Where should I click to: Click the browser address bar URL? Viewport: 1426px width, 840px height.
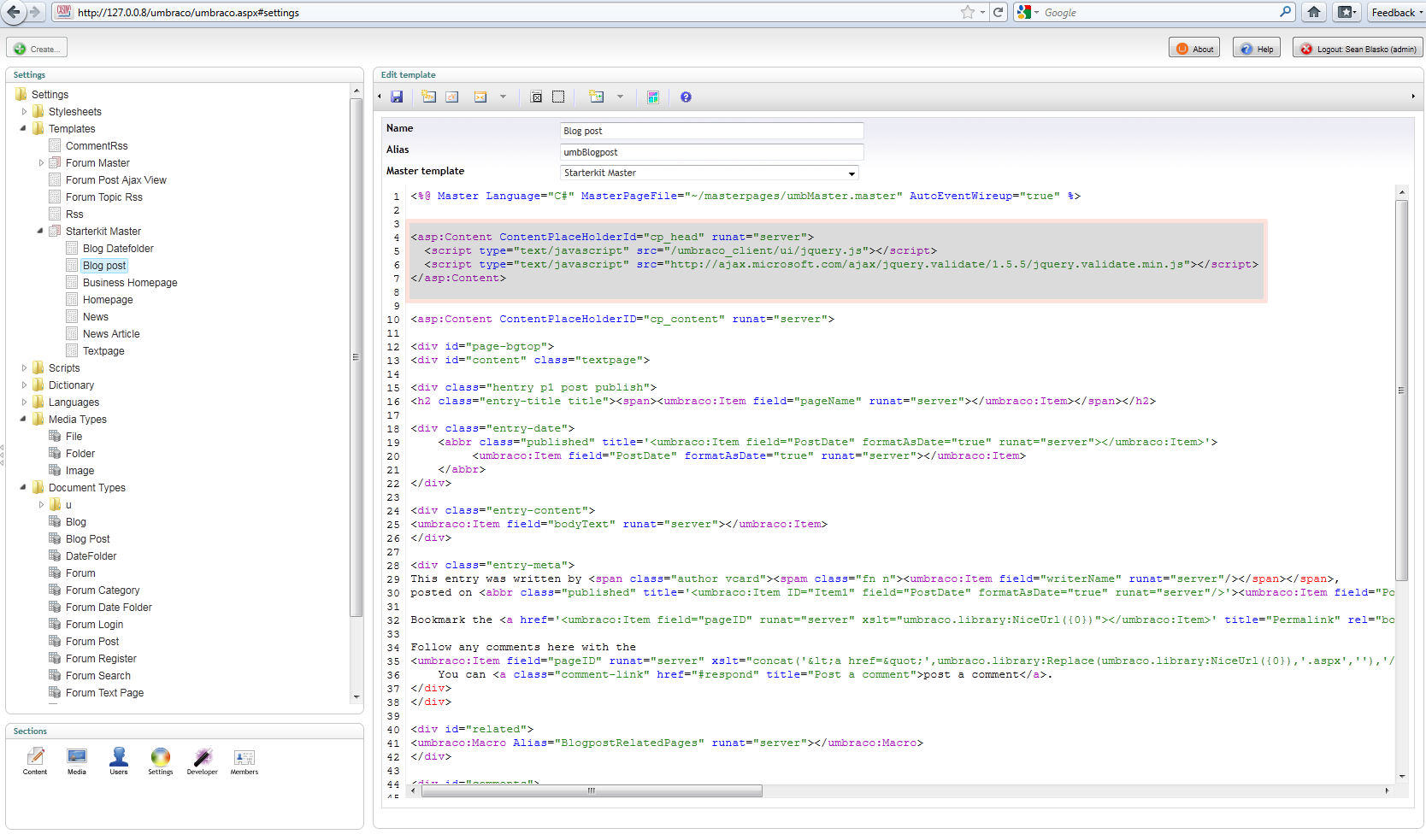point(188,13)
